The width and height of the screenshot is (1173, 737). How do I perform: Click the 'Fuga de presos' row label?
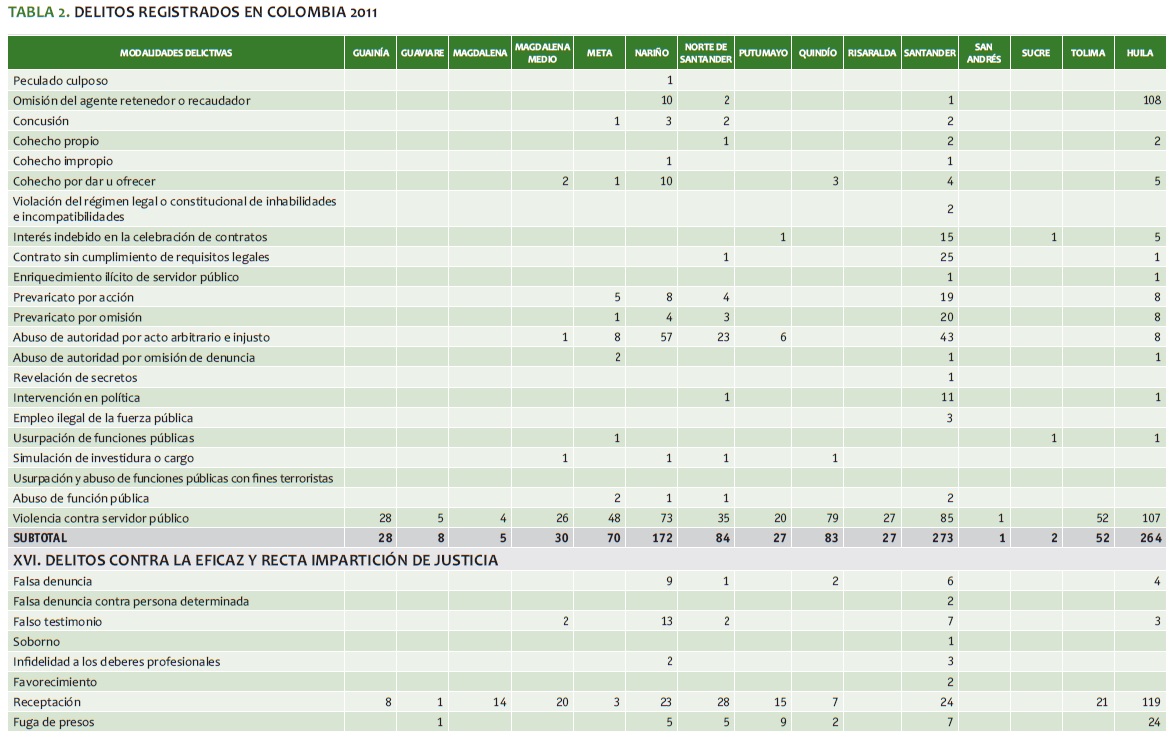pos(53,722)
